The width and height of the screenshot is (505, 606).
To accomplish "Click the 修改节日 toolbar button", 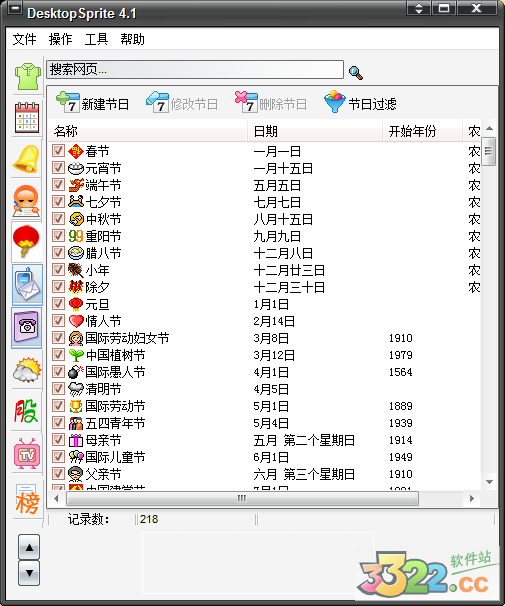I will coord(182,103).
